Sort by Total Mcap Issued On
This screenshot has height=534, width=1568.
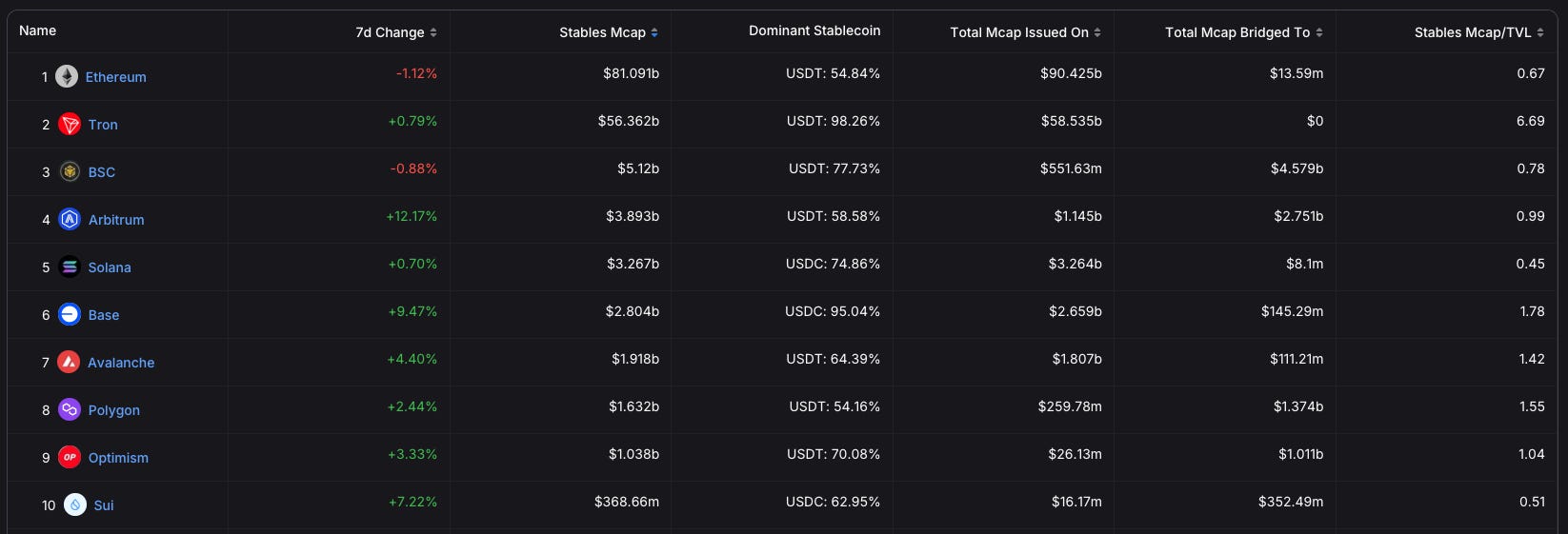(x=1025, y=32)
